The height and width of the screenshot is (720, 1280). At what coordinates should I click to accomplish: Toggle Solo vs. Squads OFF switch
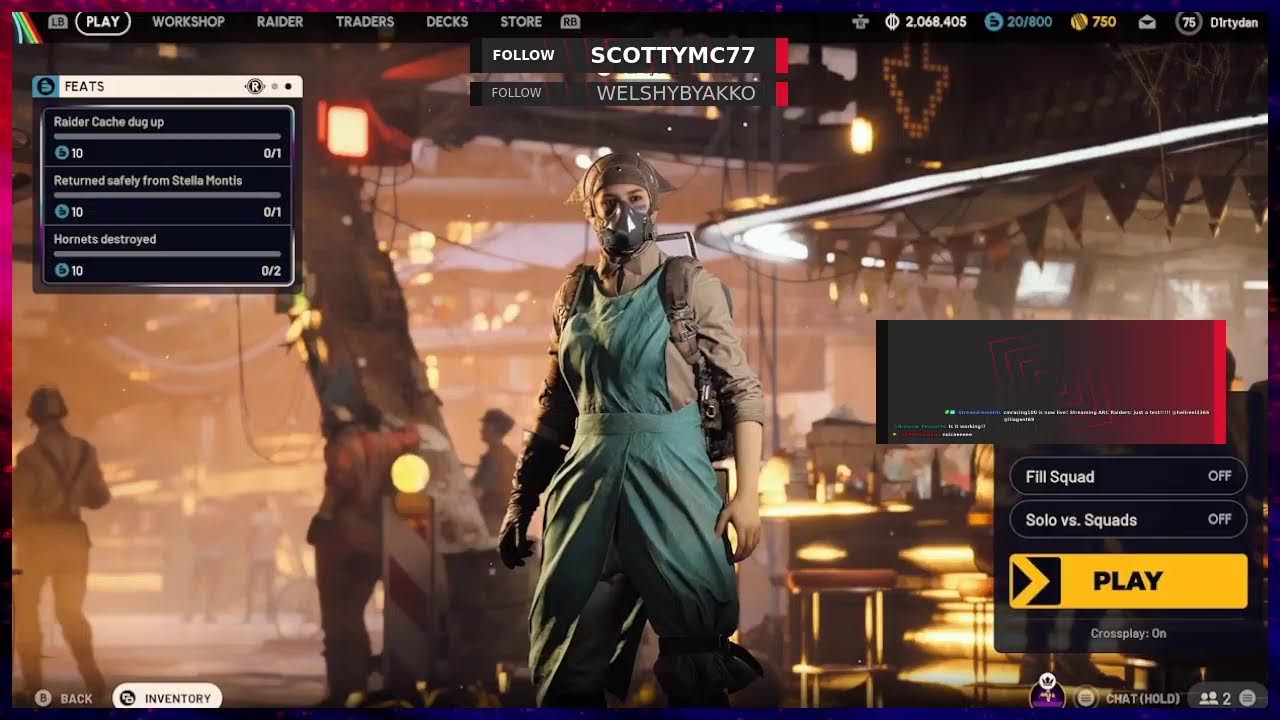(x=1128, y=519)
